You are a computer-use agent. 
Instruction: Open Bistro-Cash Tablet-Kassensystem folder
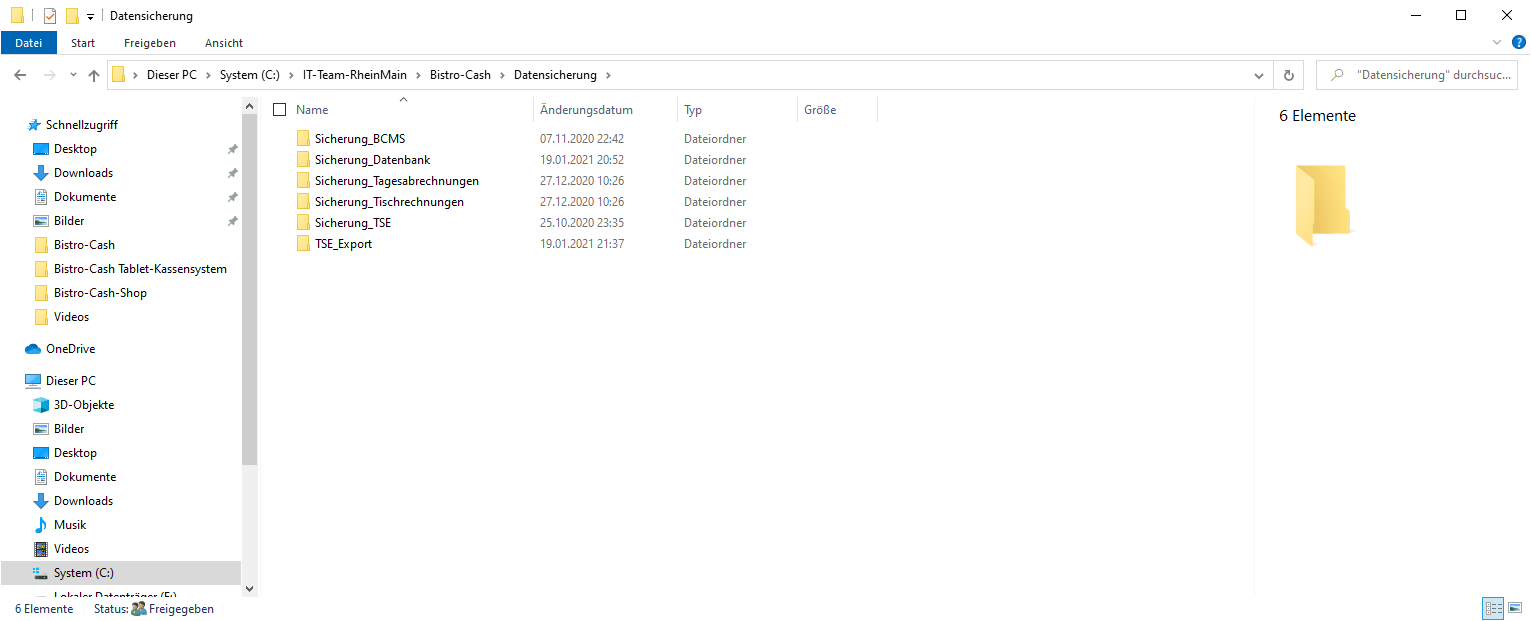[x=140, y=269]
